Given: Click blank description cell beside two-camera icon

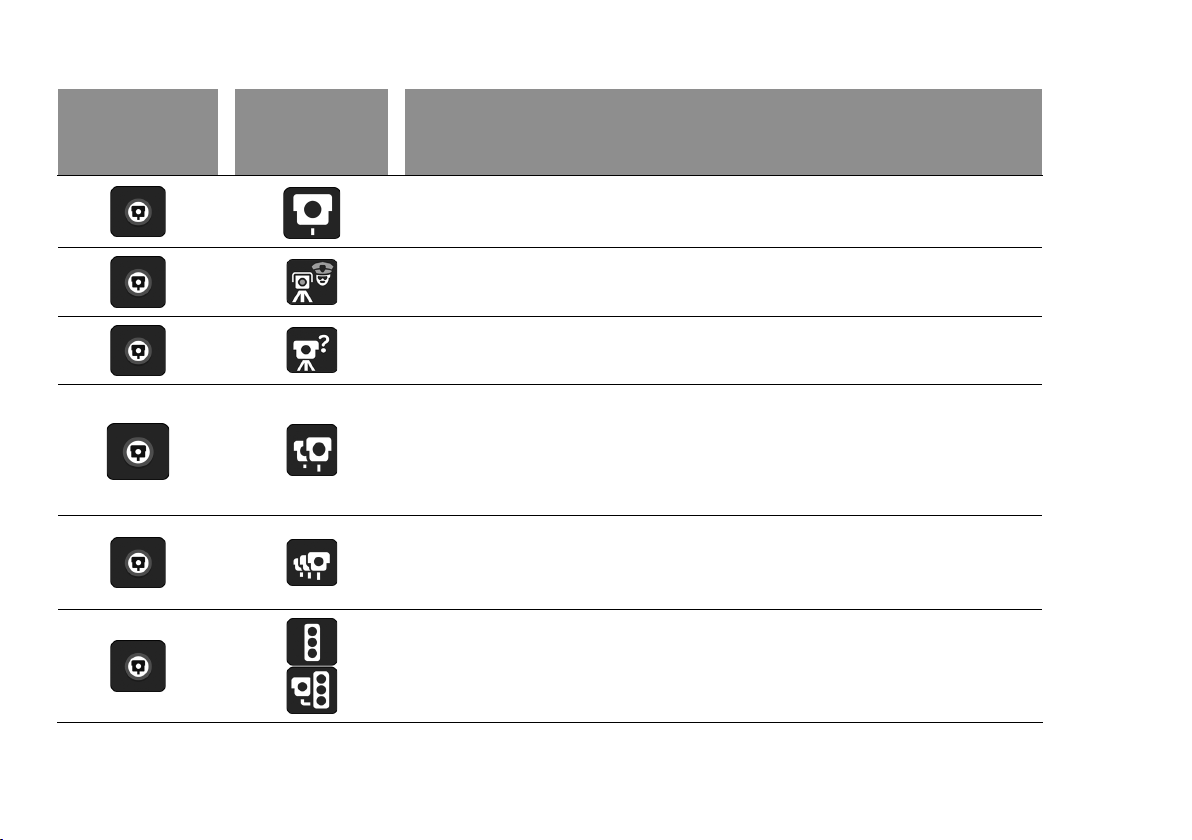Looking at the screenshot, I should tap(723, 450).
